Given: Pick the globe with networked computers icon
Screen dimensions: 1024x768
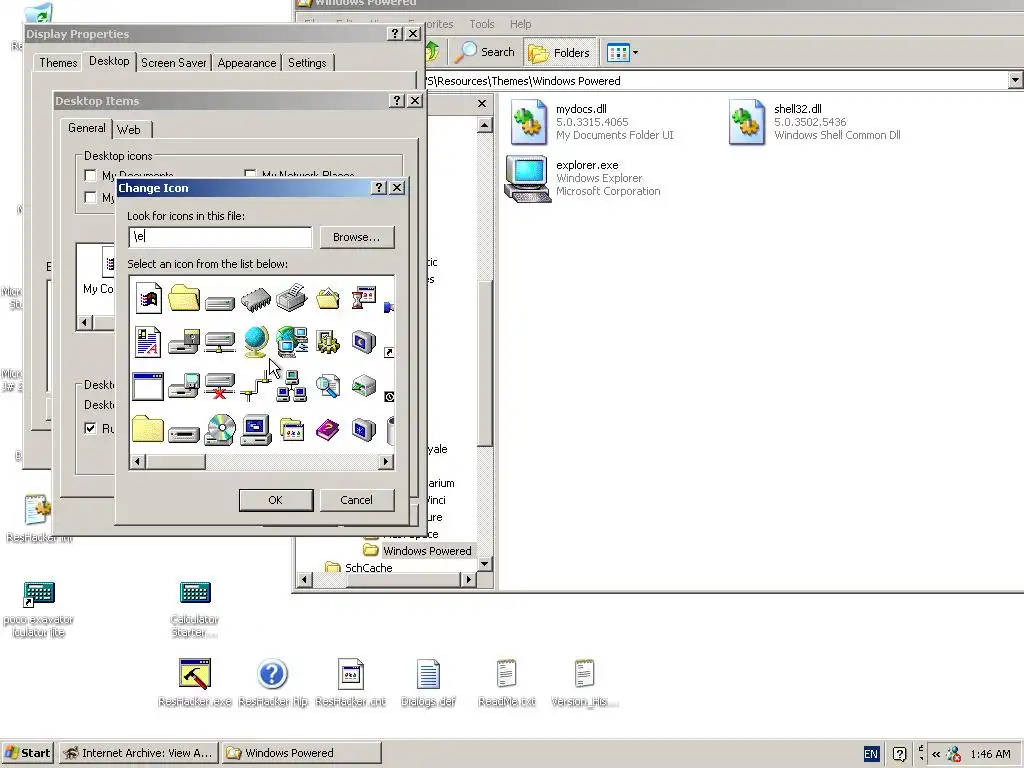Looking at the screenshot, I should [291, 342].
